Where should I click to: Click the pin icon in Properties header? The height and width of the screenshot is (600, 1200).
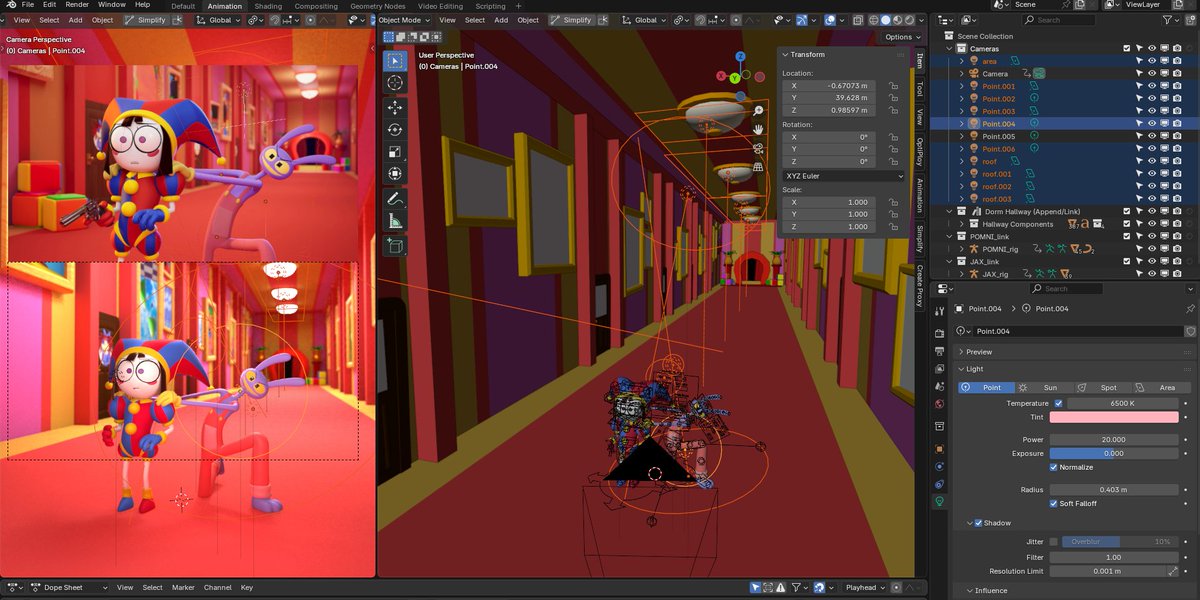pos(1190,309)
